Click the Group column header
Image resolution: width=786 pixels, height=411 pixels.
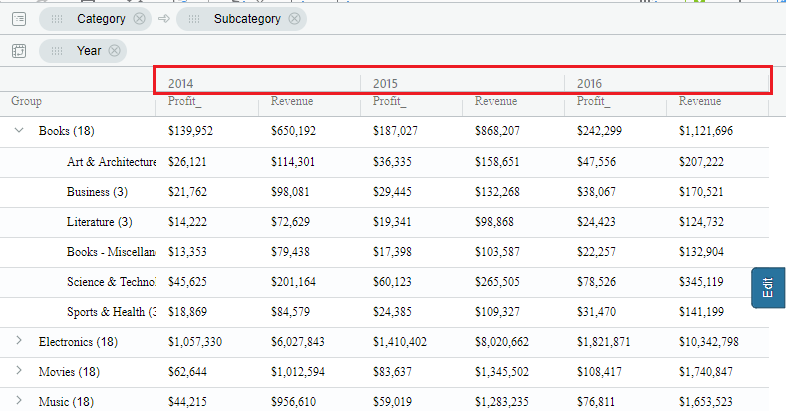click(x=27, y=101)
